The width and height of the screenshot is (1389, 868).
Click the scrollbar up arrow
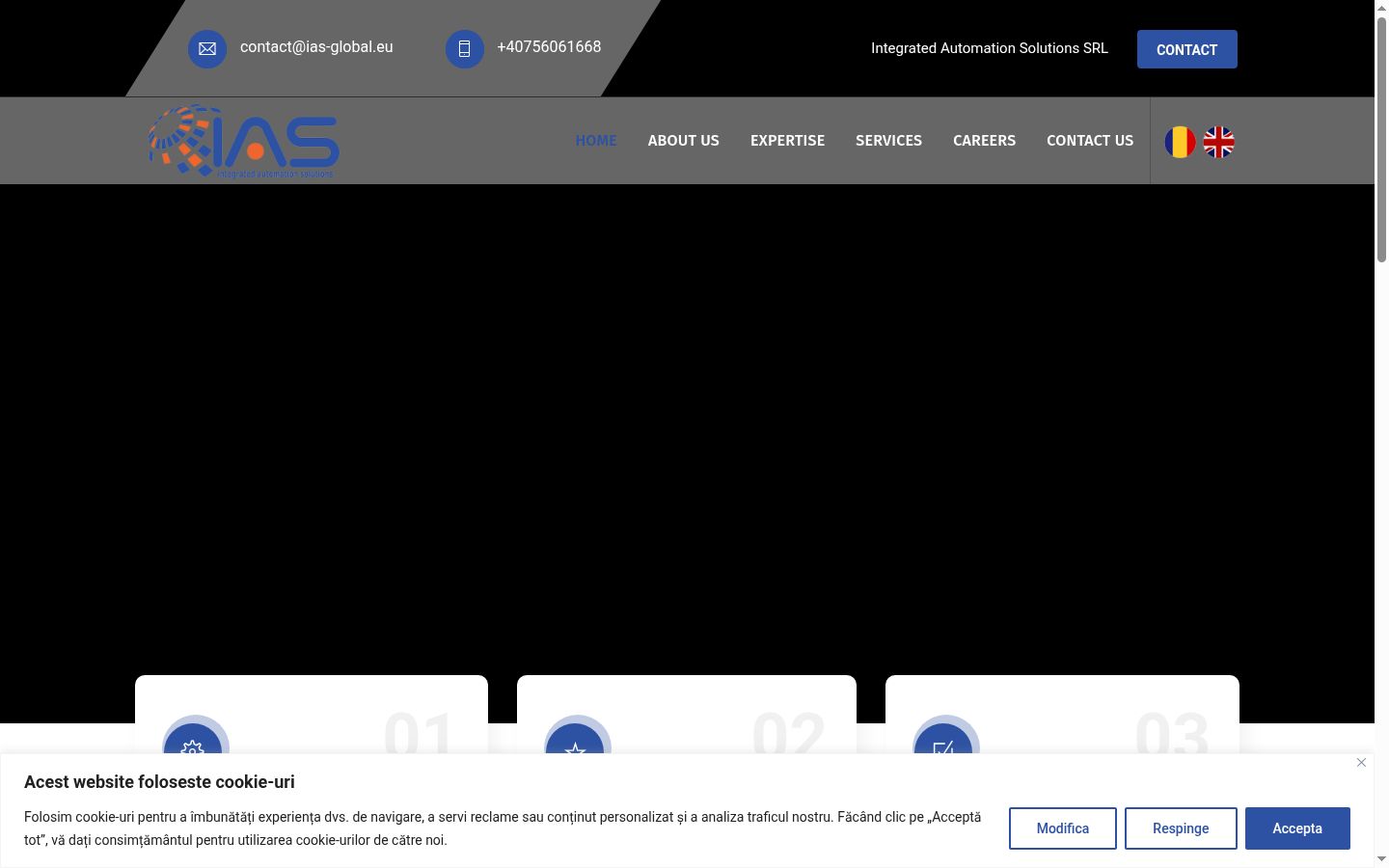click(1381, 7)
